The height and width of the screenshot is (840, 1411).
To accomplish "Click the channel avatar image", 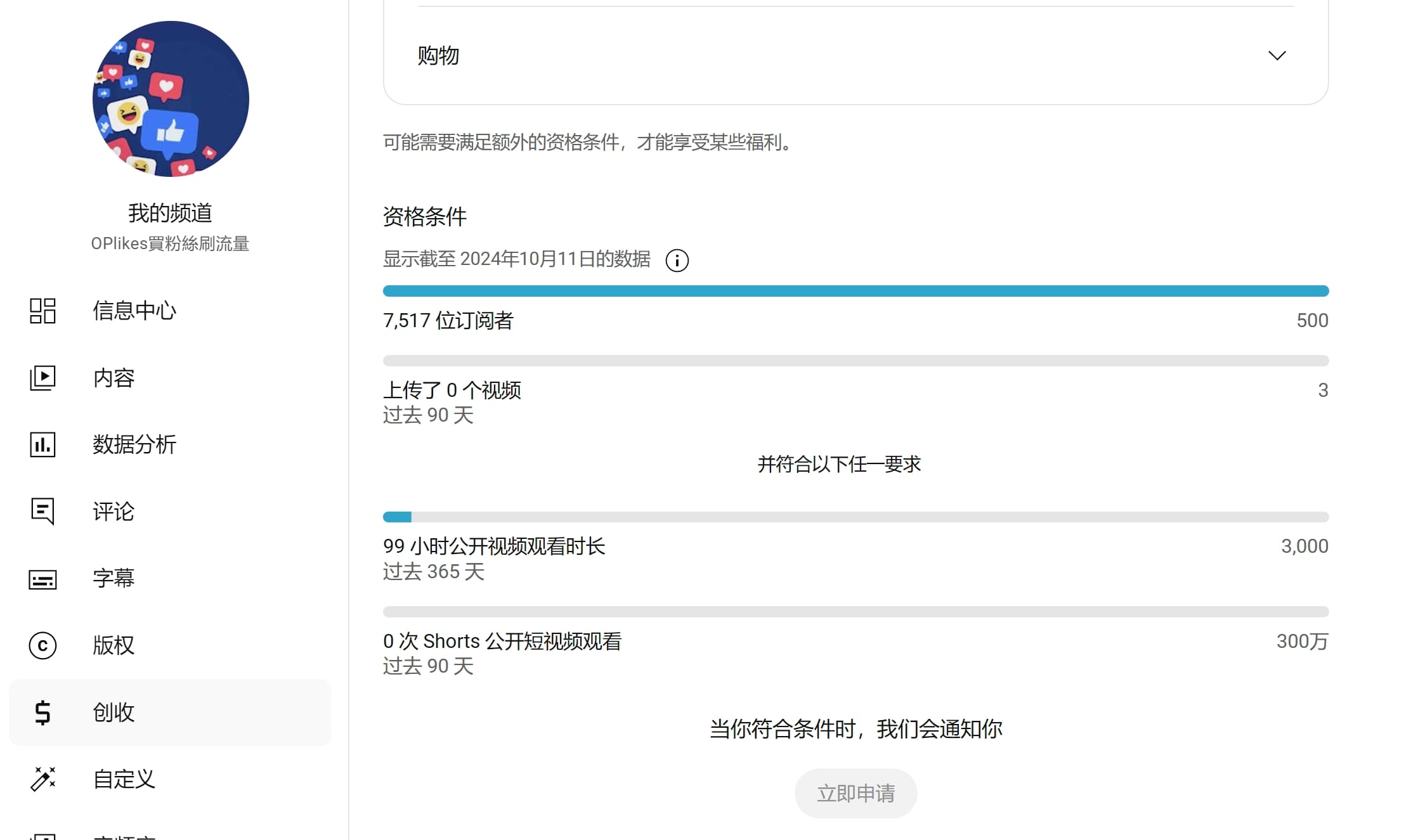I will pyautogui.click(x=171, y=99).
